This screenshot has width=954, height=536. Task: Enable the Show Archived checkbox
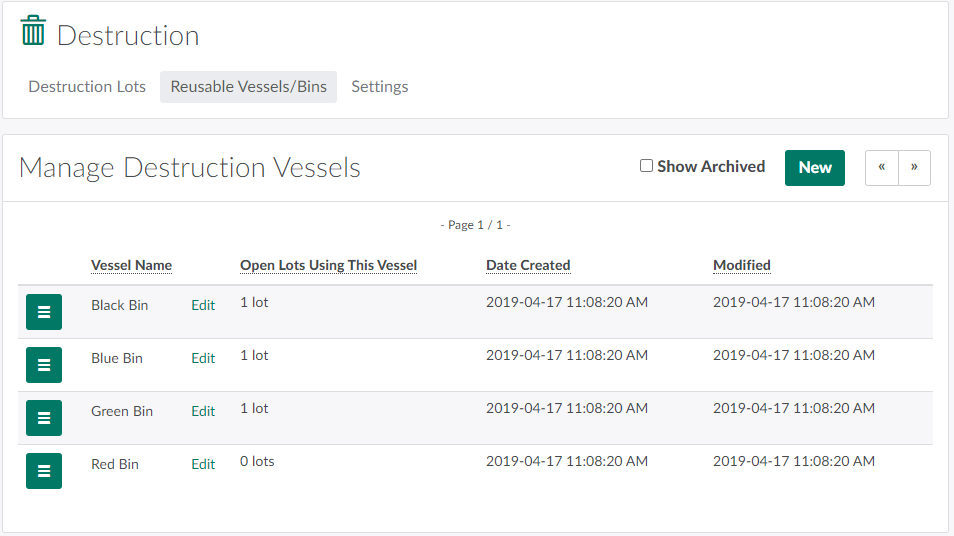coord(646,166)
